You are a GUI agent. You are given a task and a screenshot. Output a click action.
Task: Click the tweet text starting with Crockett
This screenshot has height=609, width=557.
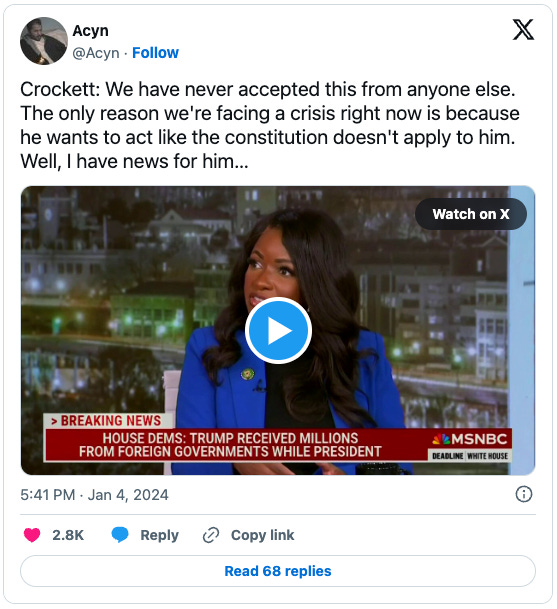(x=270, y=125)
